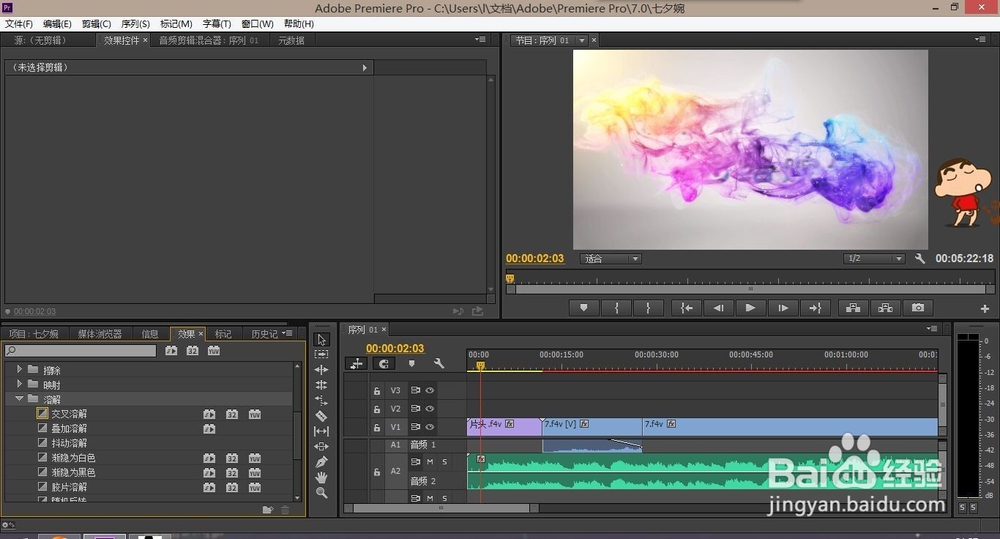The height and width of the screenshot is (539, 1000).
Task: Add a marker in the program monitor
Action: coord(584,307)
